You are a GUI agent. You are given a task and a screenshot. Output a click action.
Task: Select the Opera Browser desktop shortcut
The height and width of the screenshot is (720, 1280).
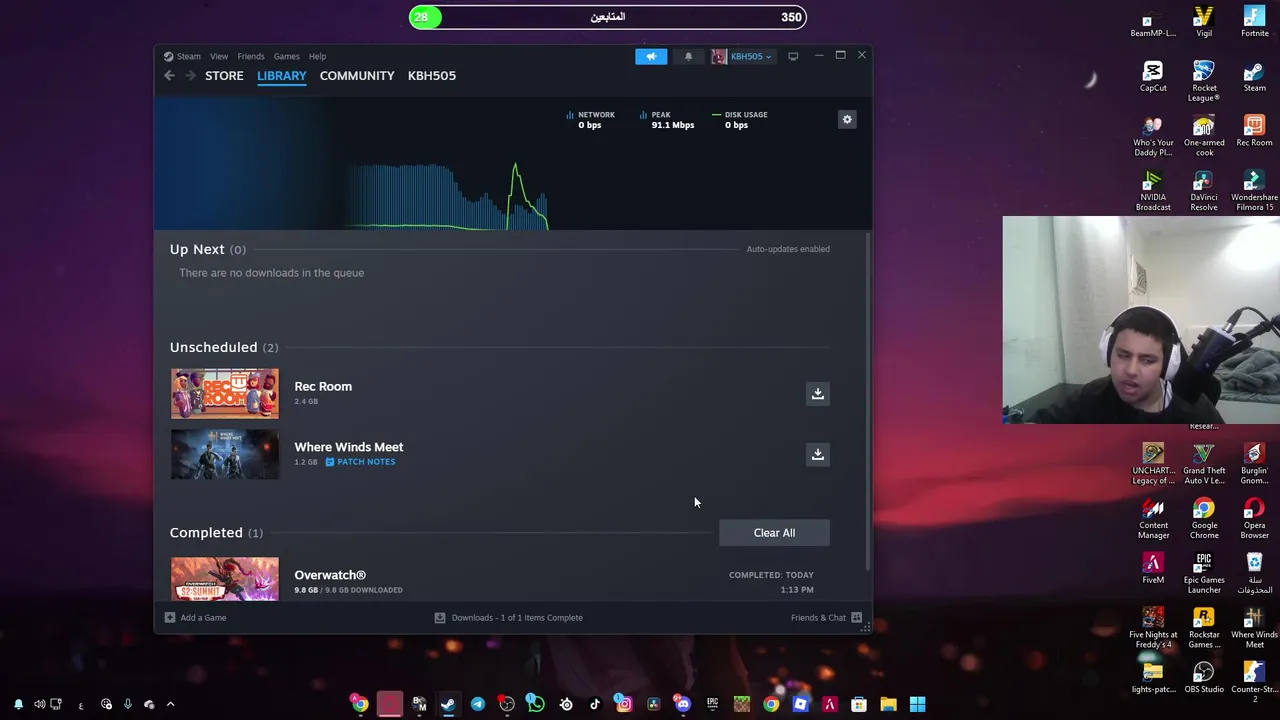tap(1254, 518)
